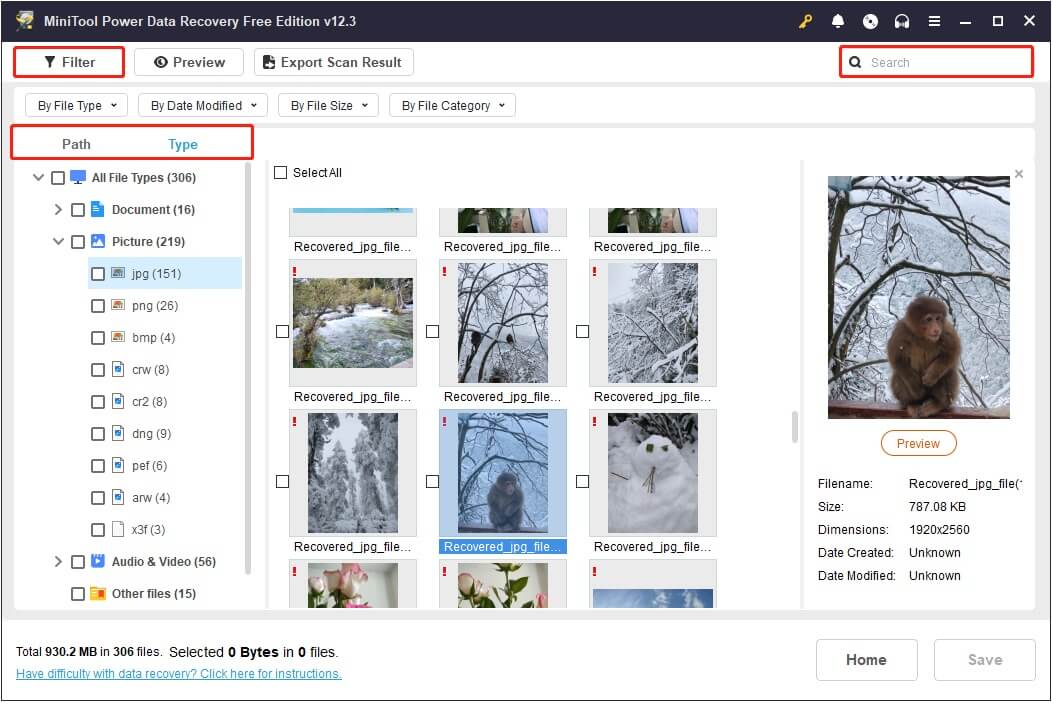Check the pef (6) checkbox
The height and width of the screenshot is (704, 1053).
tap(98, 466)
